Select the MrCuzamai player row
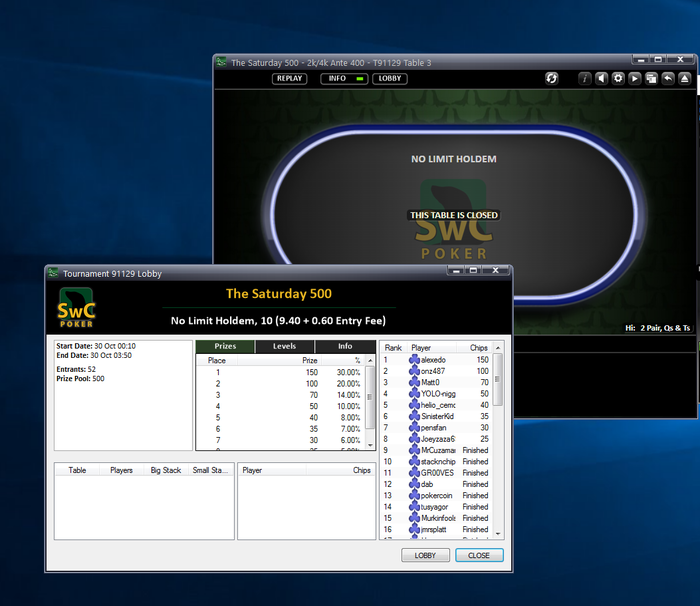Image resolution: width=700 pixels, height=606 pixels. pyautogui.click(x=437, y=450)
